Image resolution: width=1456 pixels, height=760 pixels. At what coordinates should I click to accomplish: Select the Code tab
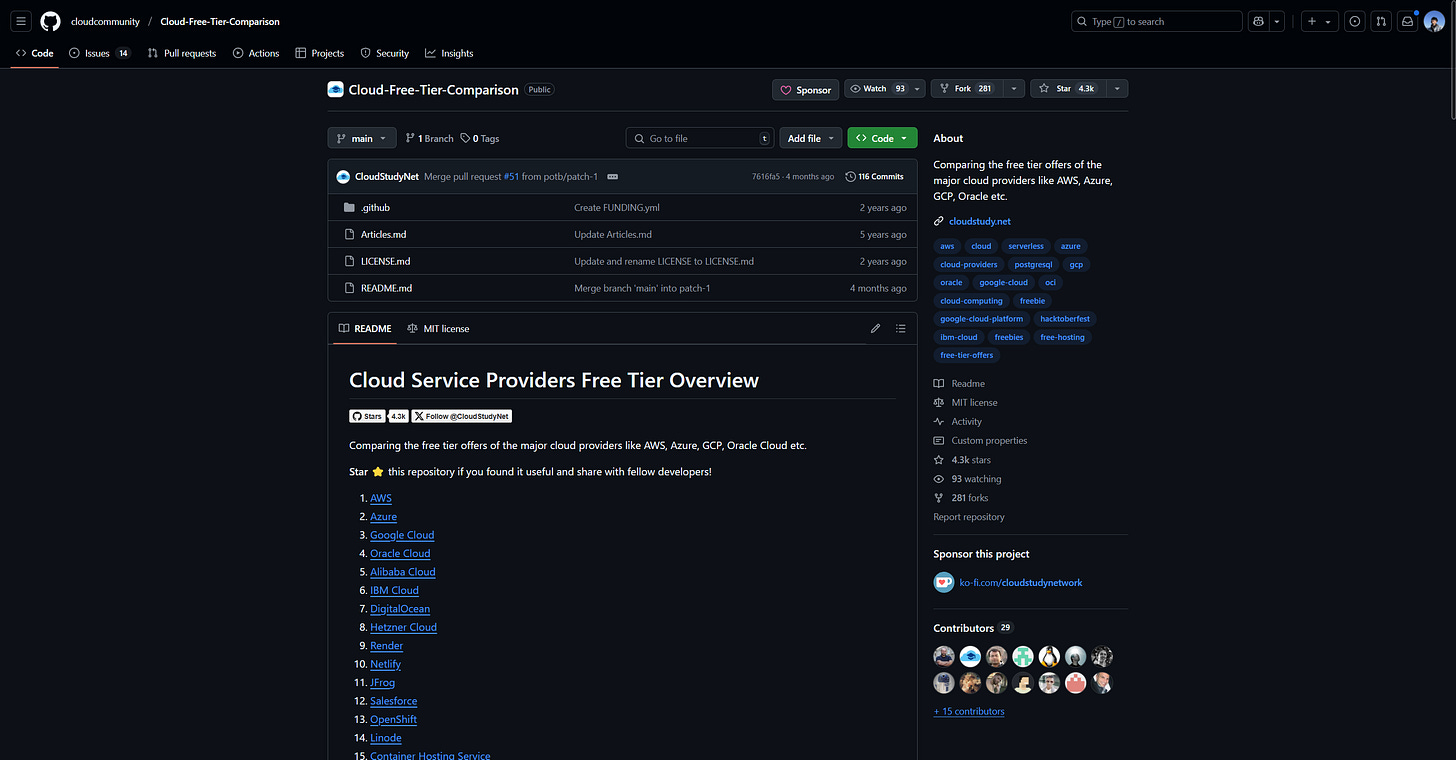35,53
